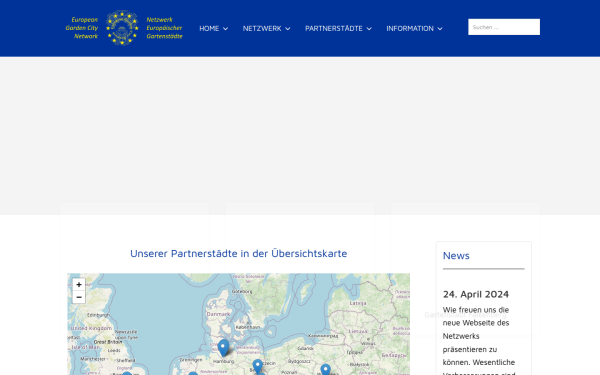The height and width of the screenshot is (375, 600).
Task: Click the 'Edinburgh' label on the map
Action: click(98, 315)
